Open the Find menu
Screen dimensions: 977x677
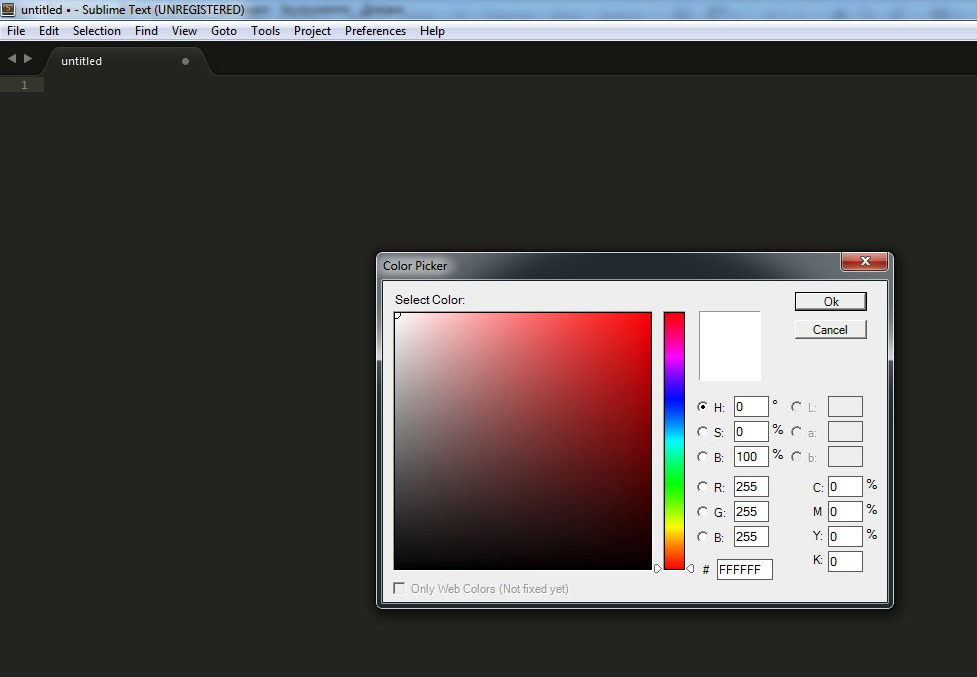[146, 31]
